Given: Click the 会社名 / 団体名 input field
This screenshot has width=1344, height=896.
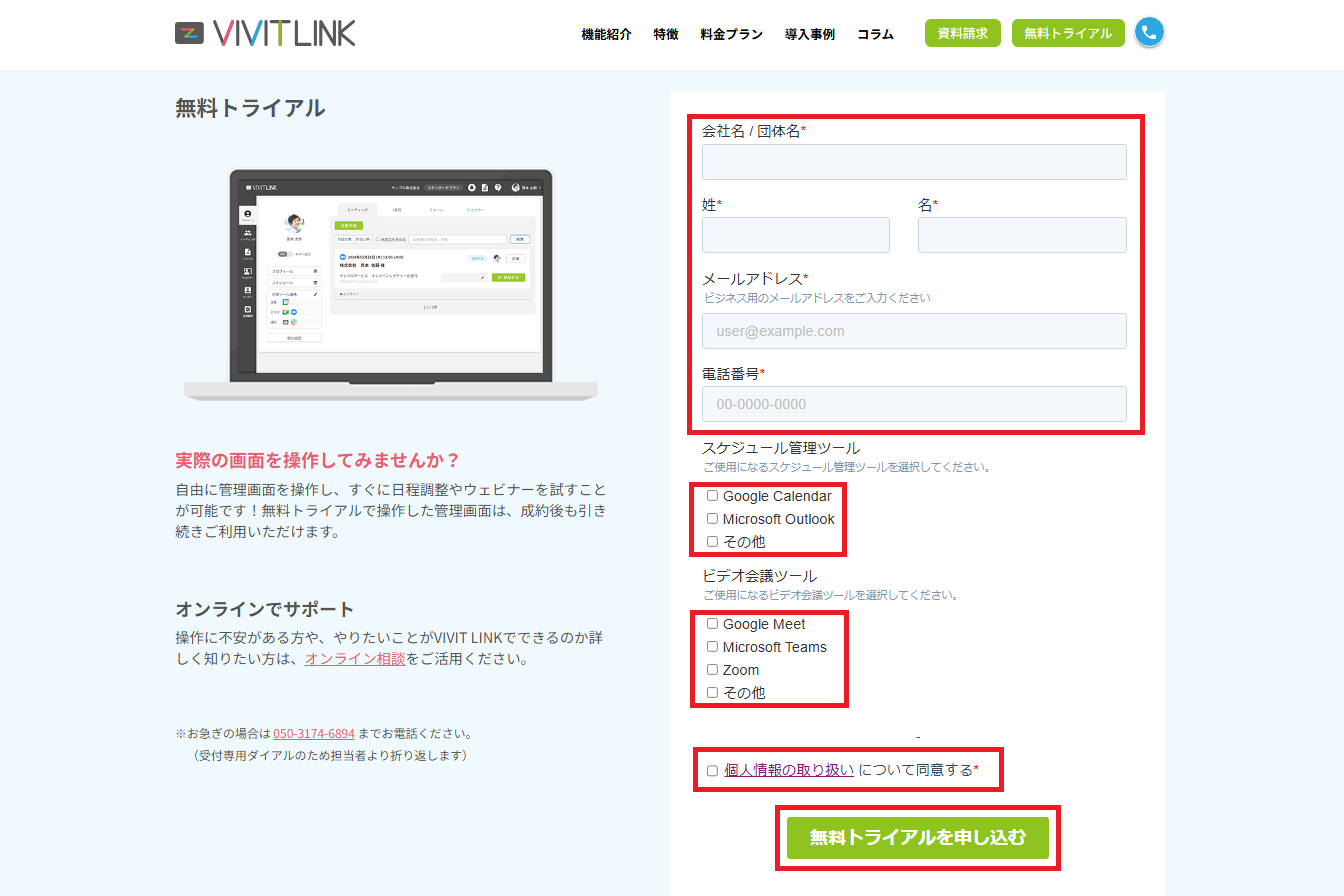Looking at the screenshot, I should coord(914,161).
